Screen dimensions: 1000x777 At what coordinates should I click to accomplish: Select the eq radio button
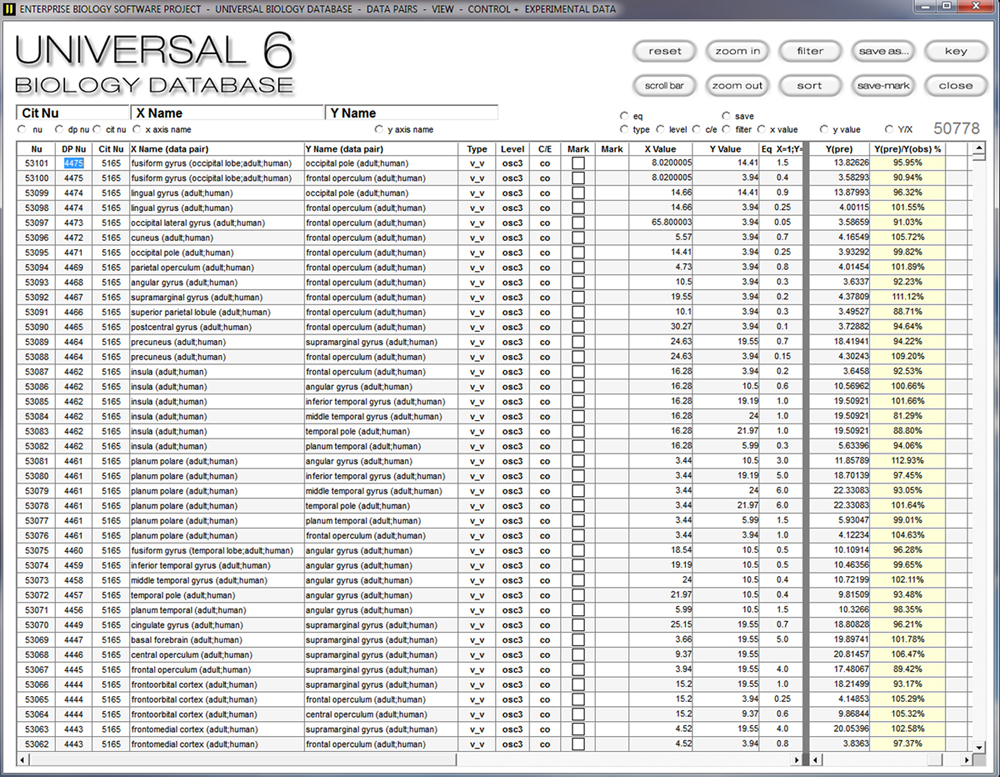(x=624, y=116)
